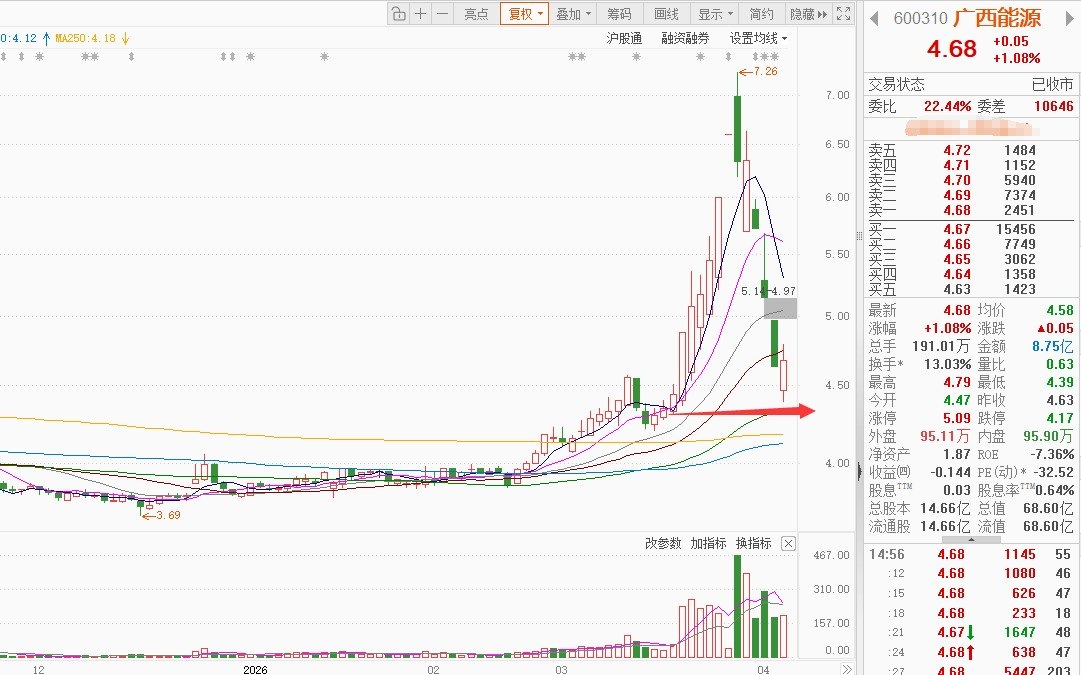
Task: Click stock code 600310
Action: pyautogui.click(x=920, y=19)
